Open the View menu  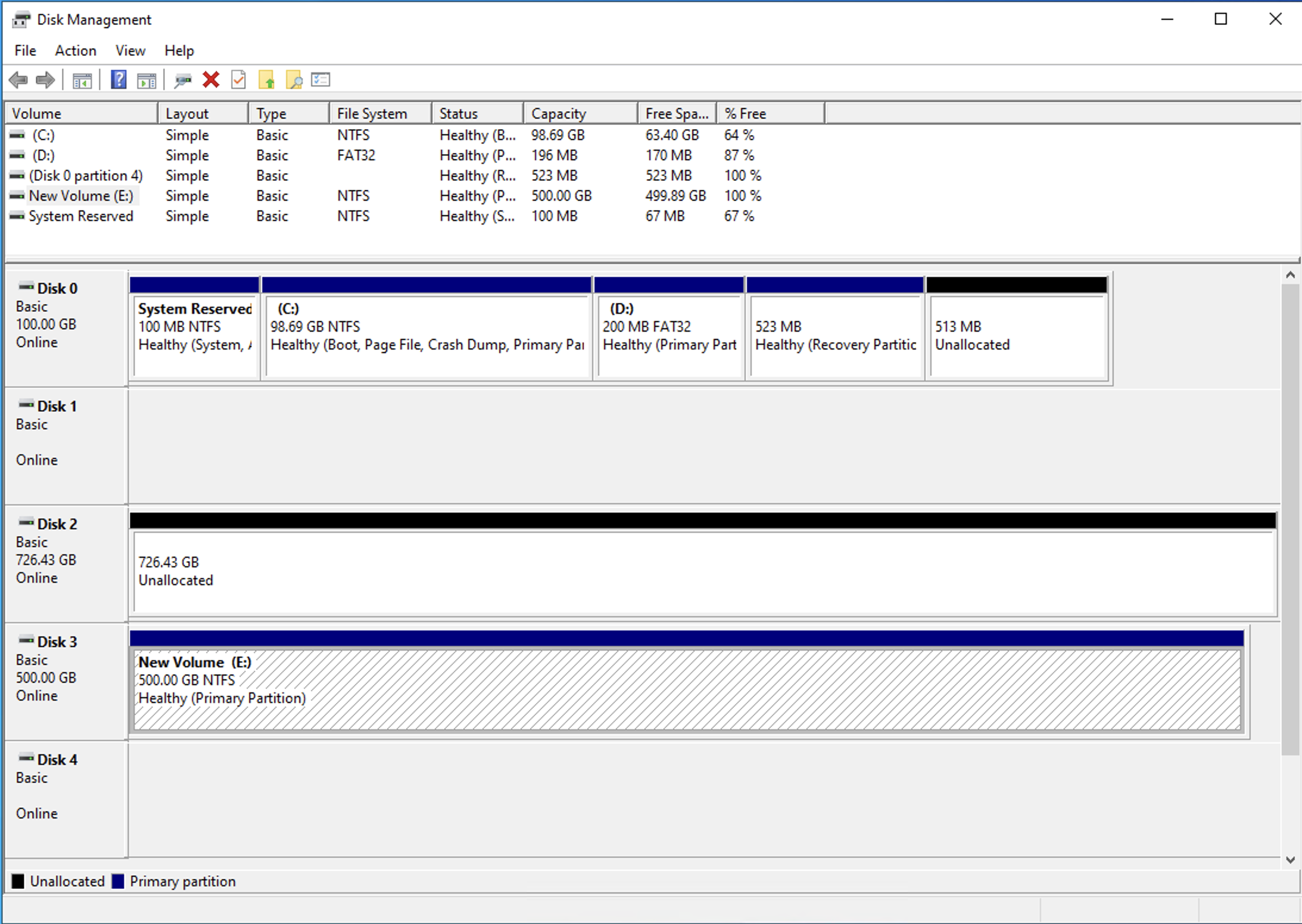(x=130, y=51)
